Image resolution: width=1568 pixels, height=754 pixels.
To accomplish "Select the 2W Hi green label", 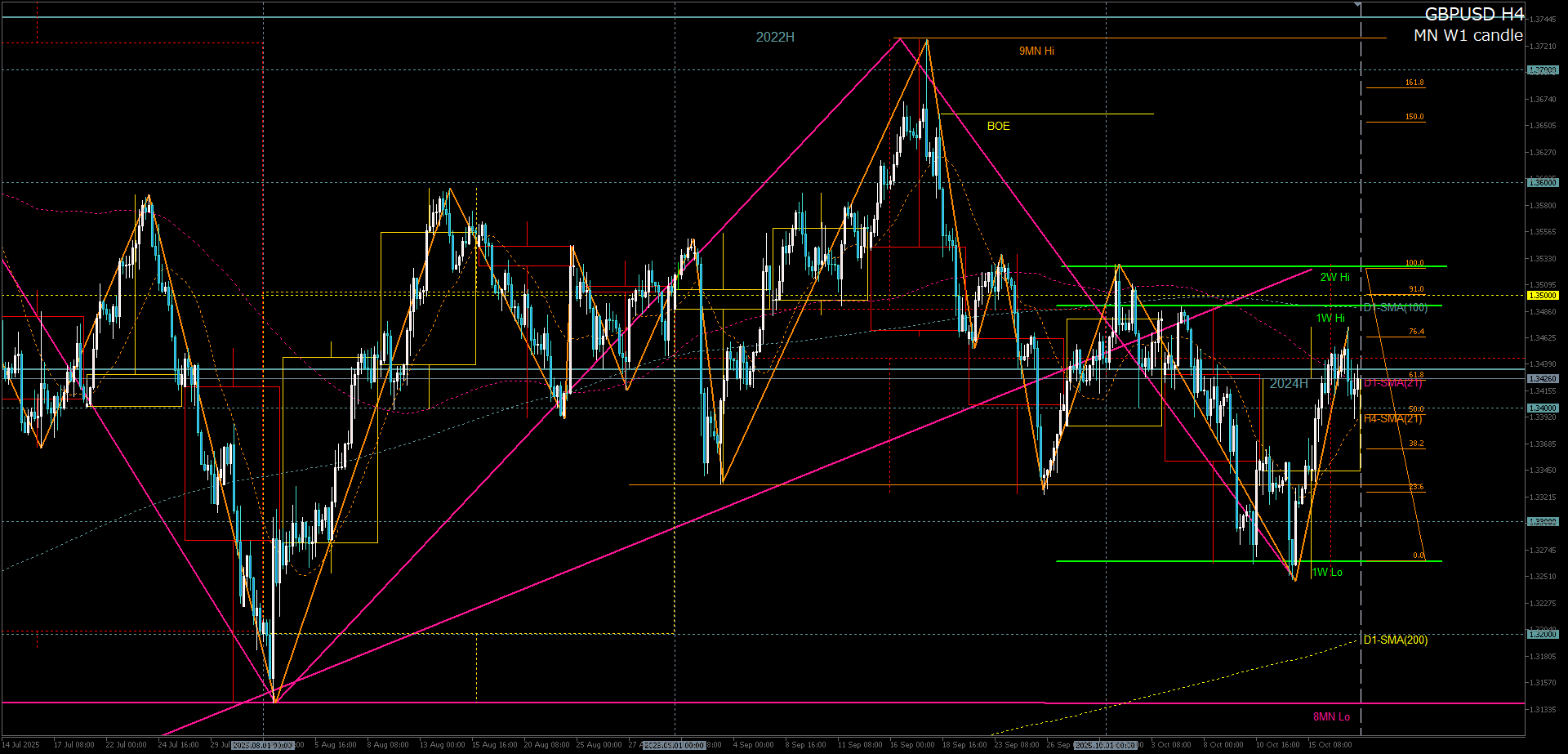I will click(1334, 278).
